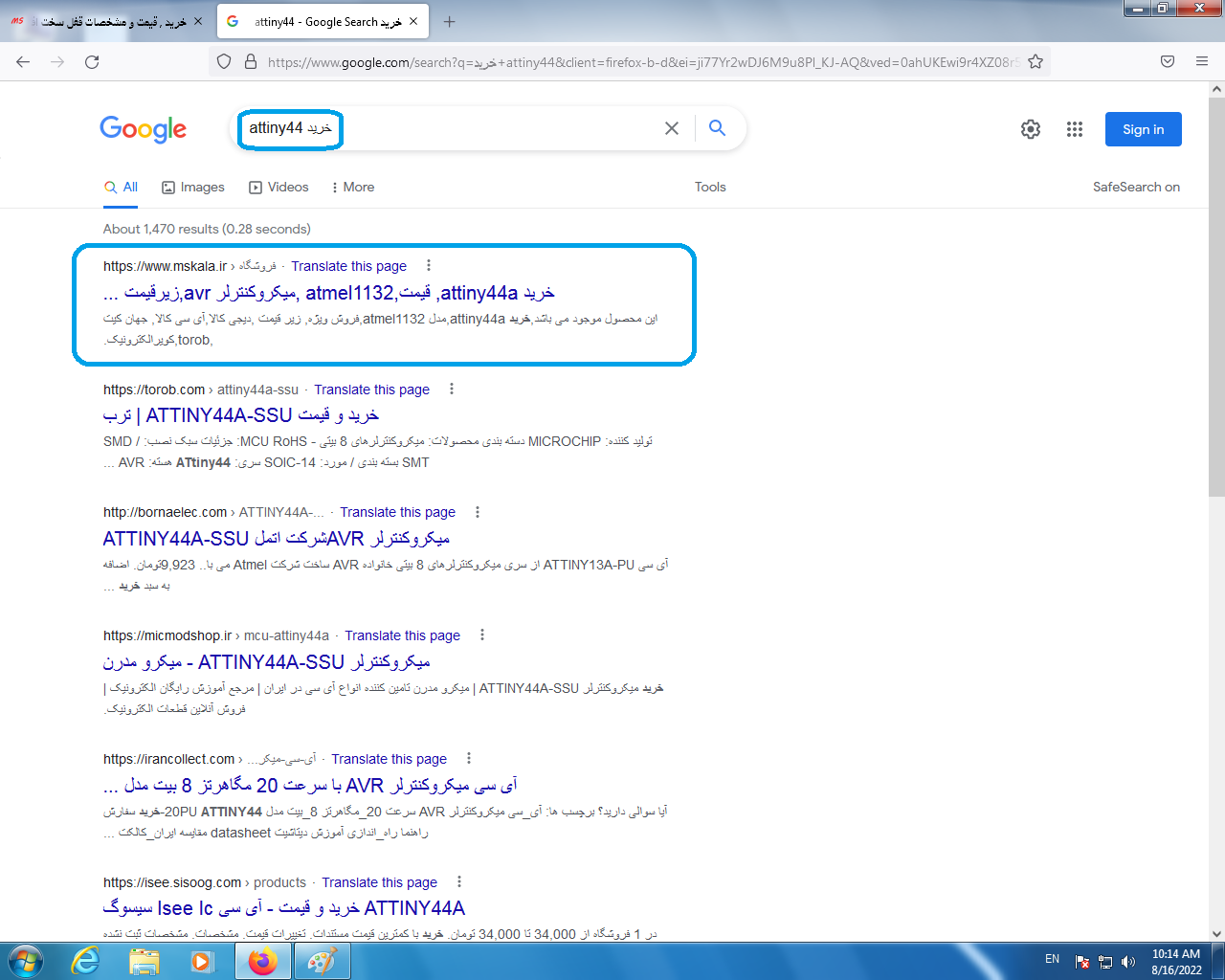Screen dimensions: 1225x980
Task: Open the torob ATTINY44A-SSU result title
Action: click(x=241, y=415)
